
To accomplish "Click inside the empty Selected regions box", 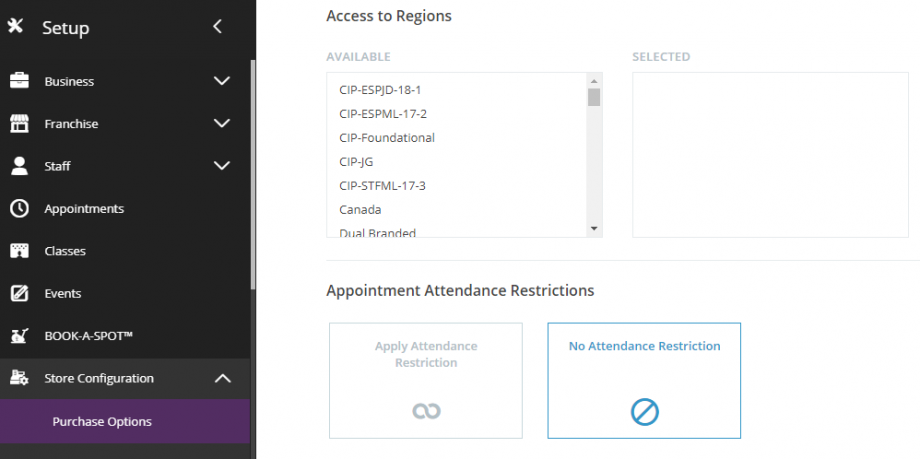I will pos(770,155).
